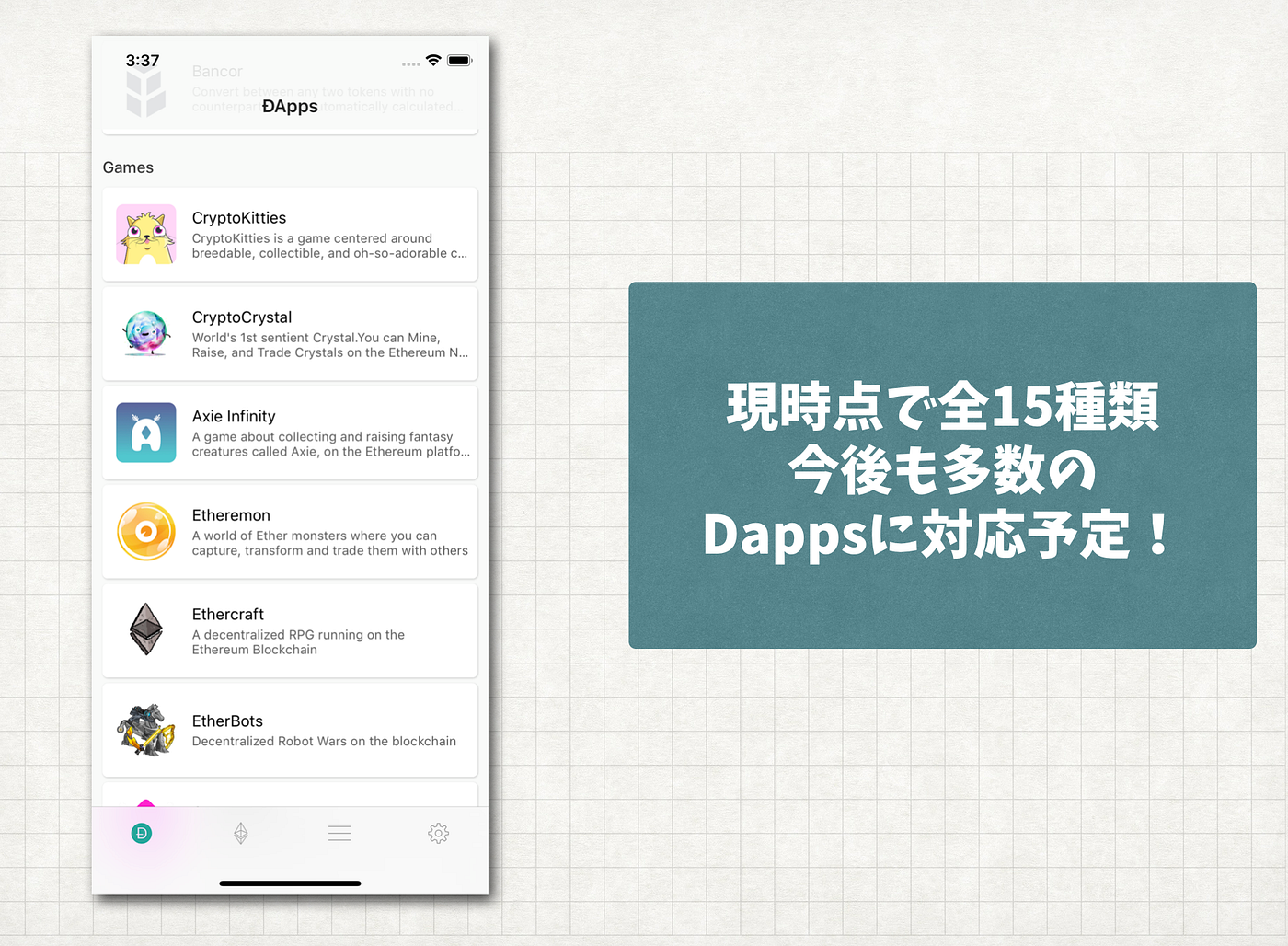Image resolution: width=1288 pixels, height=946 pixels.
Task: Tap the home indicator bar
Action: coord(290,883)
